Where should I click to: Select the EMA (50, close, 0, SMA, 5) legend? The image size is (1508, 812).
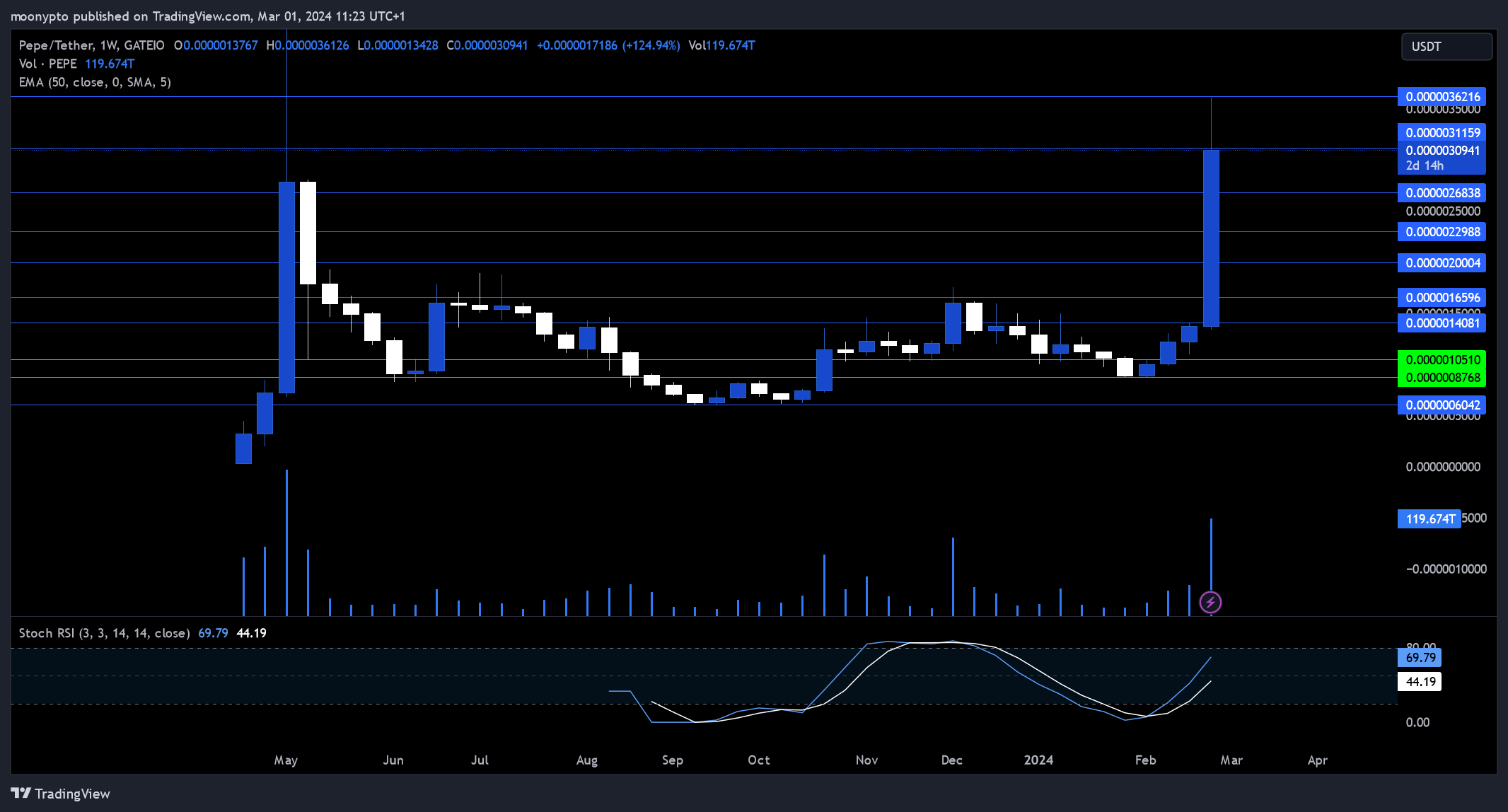(95, 82)
